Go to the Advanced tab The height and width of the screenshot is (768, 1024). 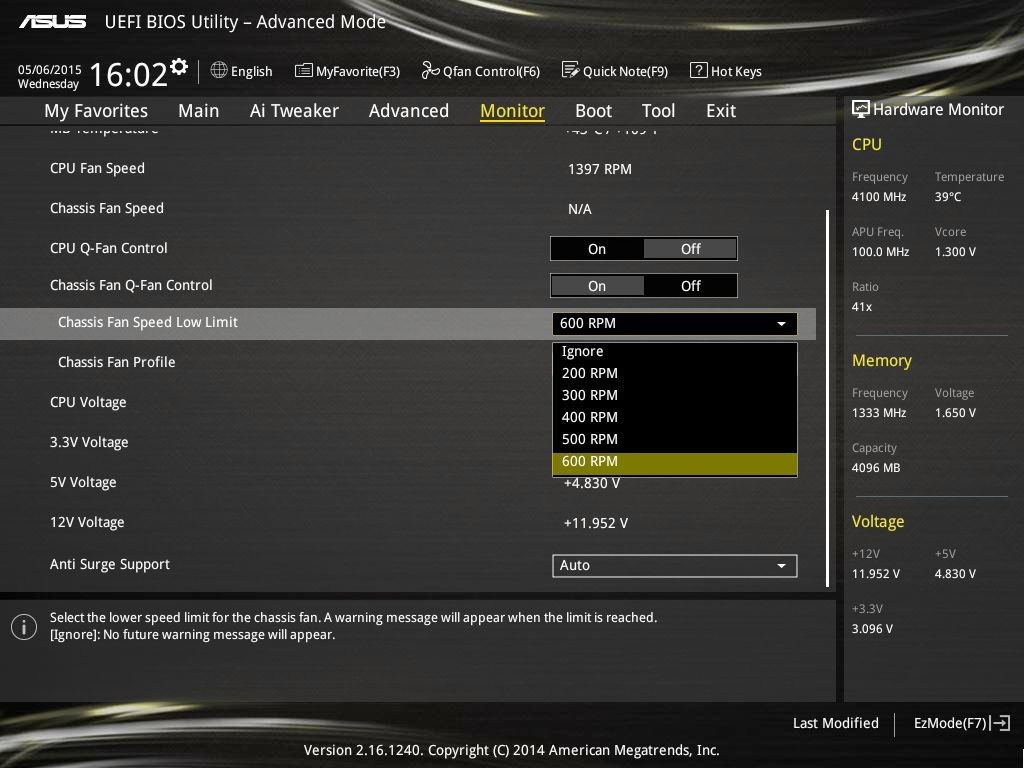(409, 110)
